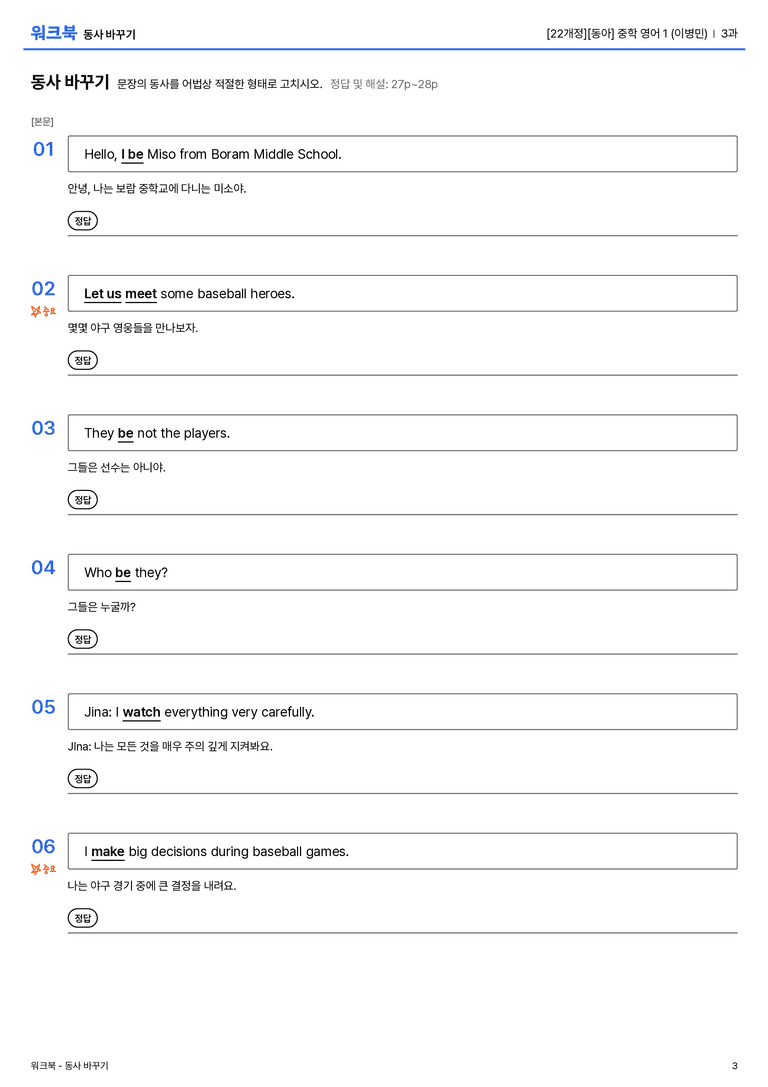
Task: Click the blue question number 03
Action: coord(43,428)
